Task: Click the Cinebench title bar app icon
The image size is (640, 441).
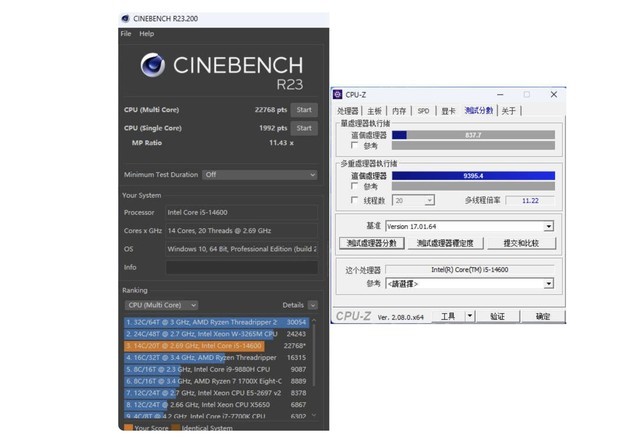Action: 125,18
